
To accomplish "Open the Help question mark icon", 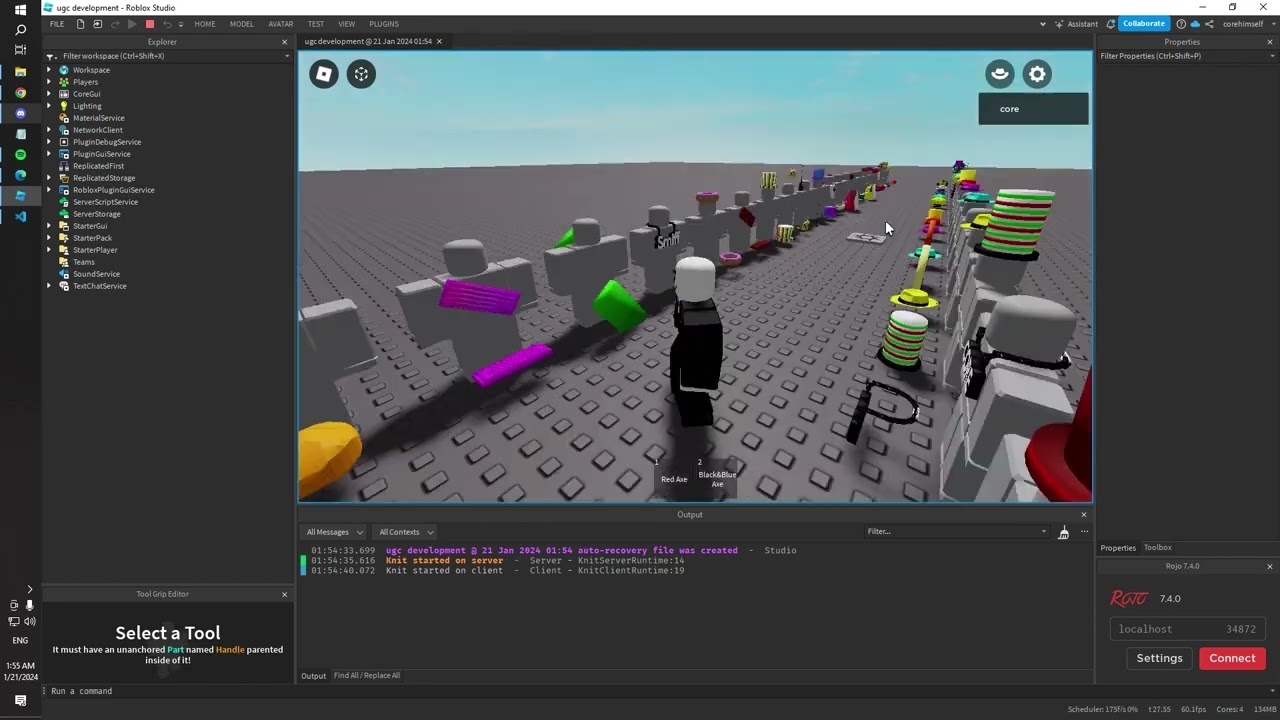I will point(1181,24).
